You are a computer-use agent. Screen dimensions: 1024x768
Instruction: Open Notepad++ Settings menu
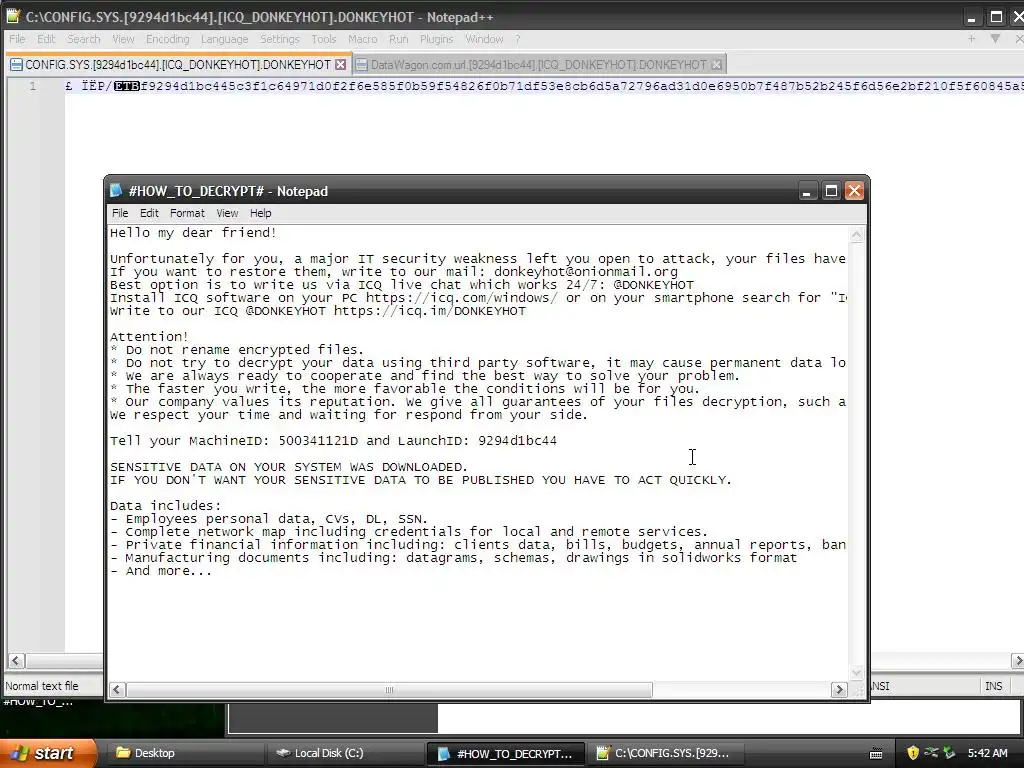pos(280,39)
